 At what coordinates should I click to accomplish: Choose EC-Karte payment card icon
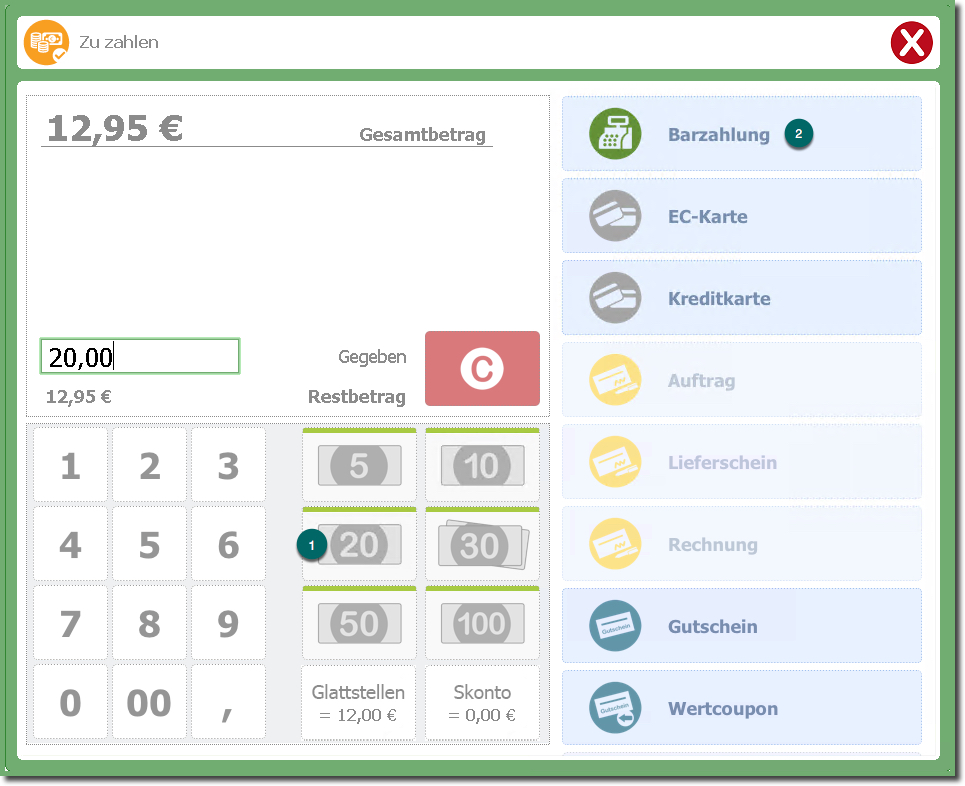(x=614, y=216)
